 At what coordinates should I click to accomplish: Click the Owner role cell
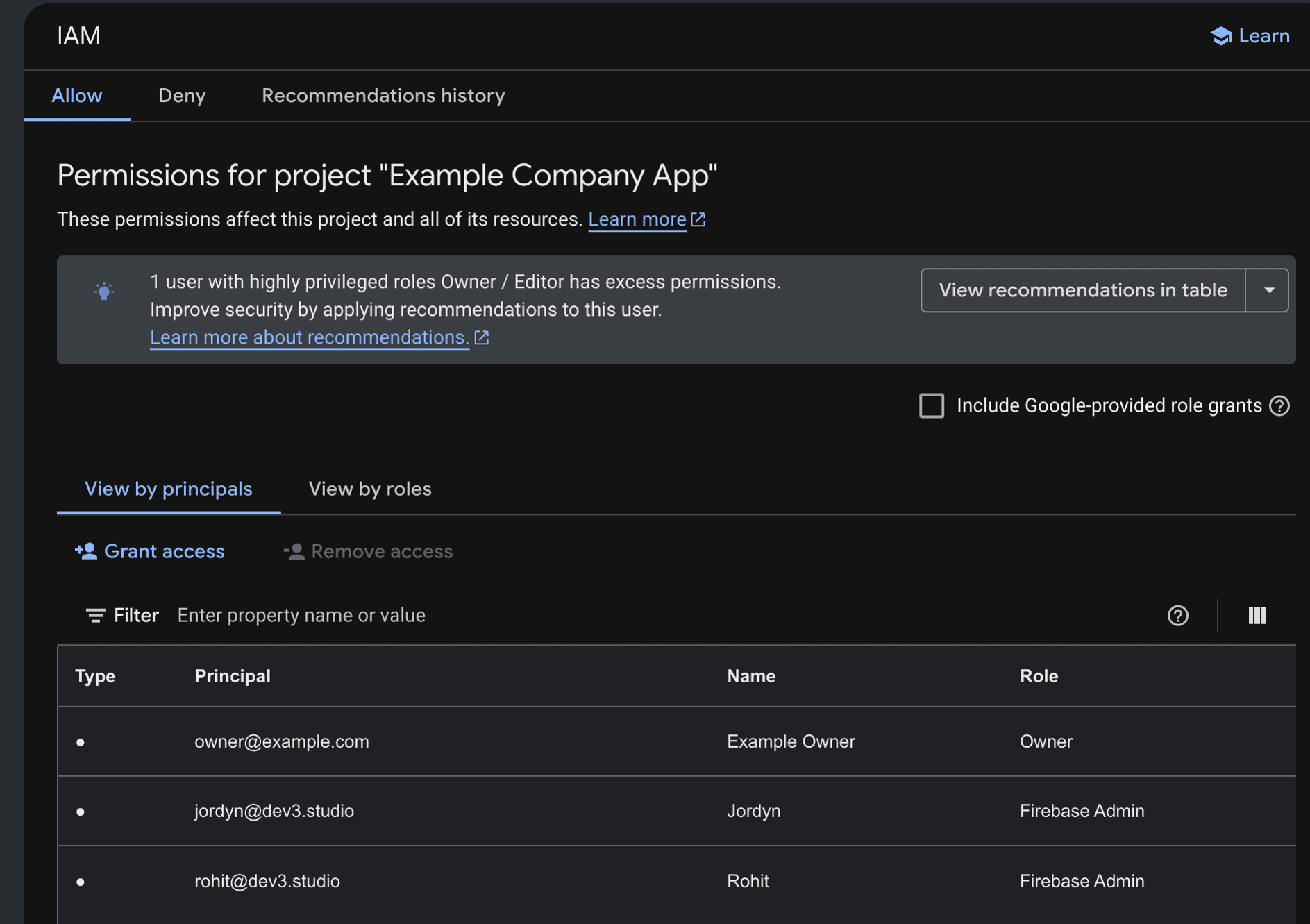[1046, 741]
